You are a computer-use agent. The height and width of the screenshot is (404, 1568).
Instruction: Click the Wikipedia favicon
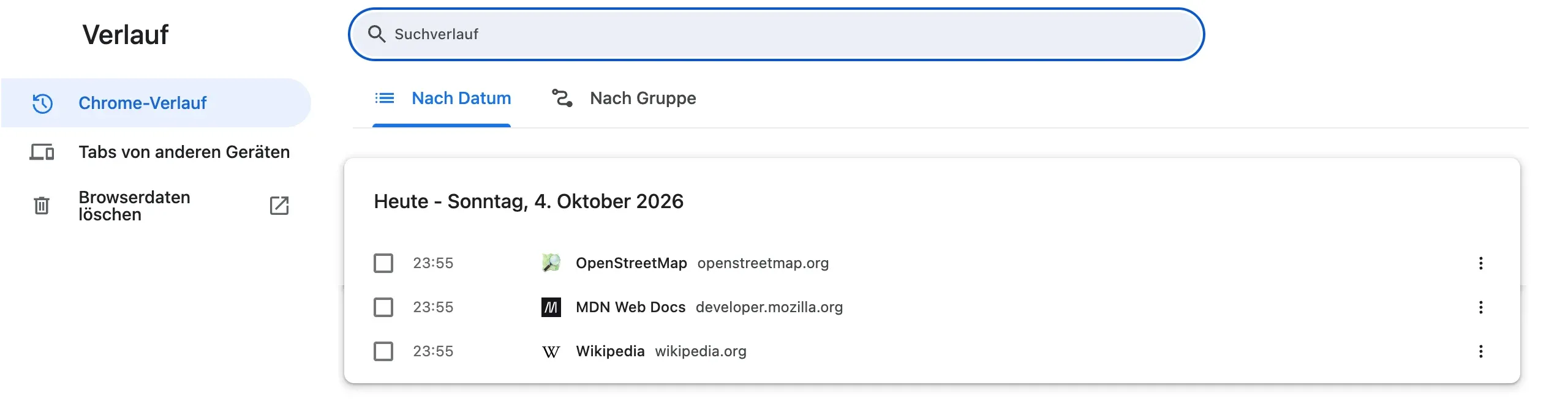click(x=551, y=351)
